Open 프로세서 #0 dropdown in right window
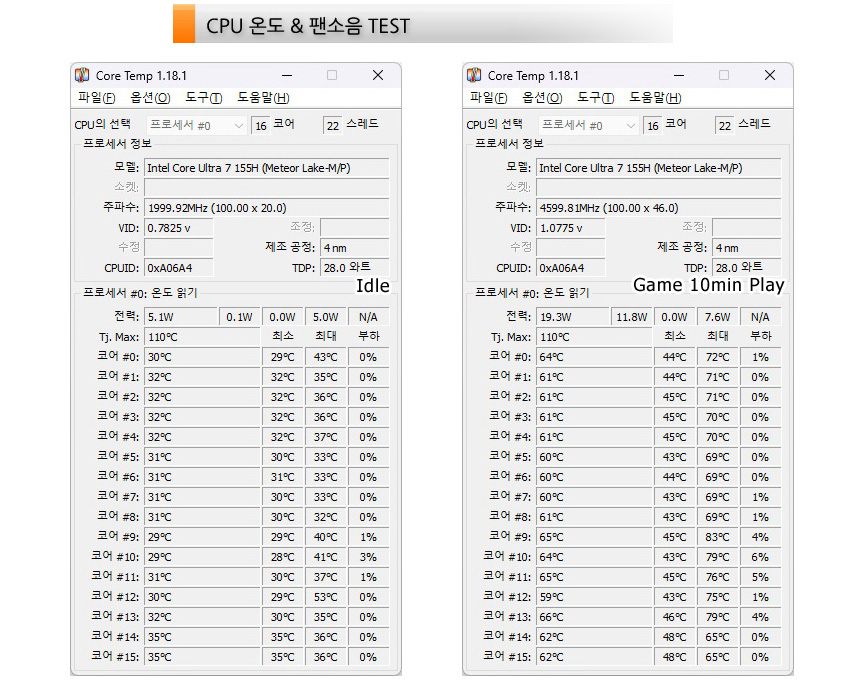Viewport: 860px width, 680px height. pos(589,126)
